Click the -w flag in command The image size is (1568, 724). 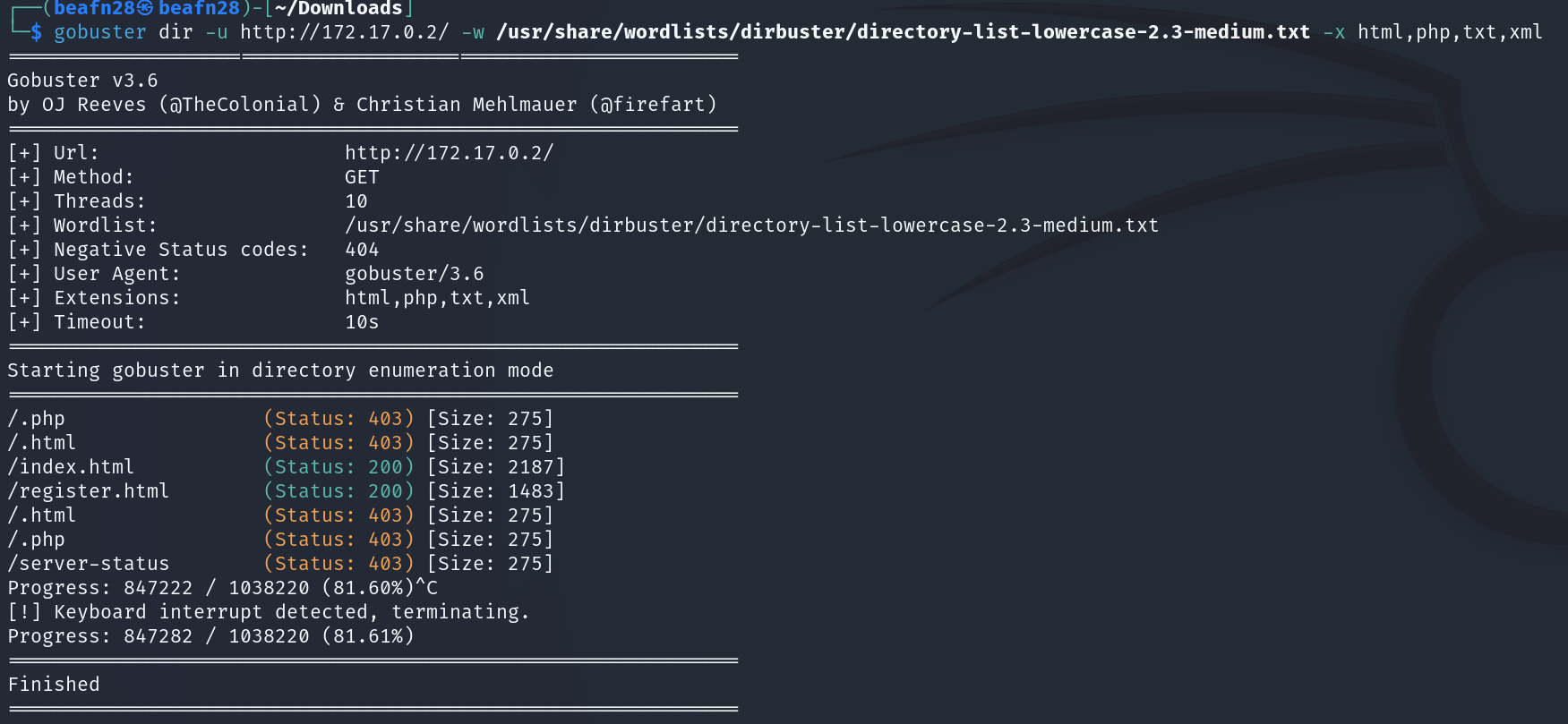coord(473,32)
